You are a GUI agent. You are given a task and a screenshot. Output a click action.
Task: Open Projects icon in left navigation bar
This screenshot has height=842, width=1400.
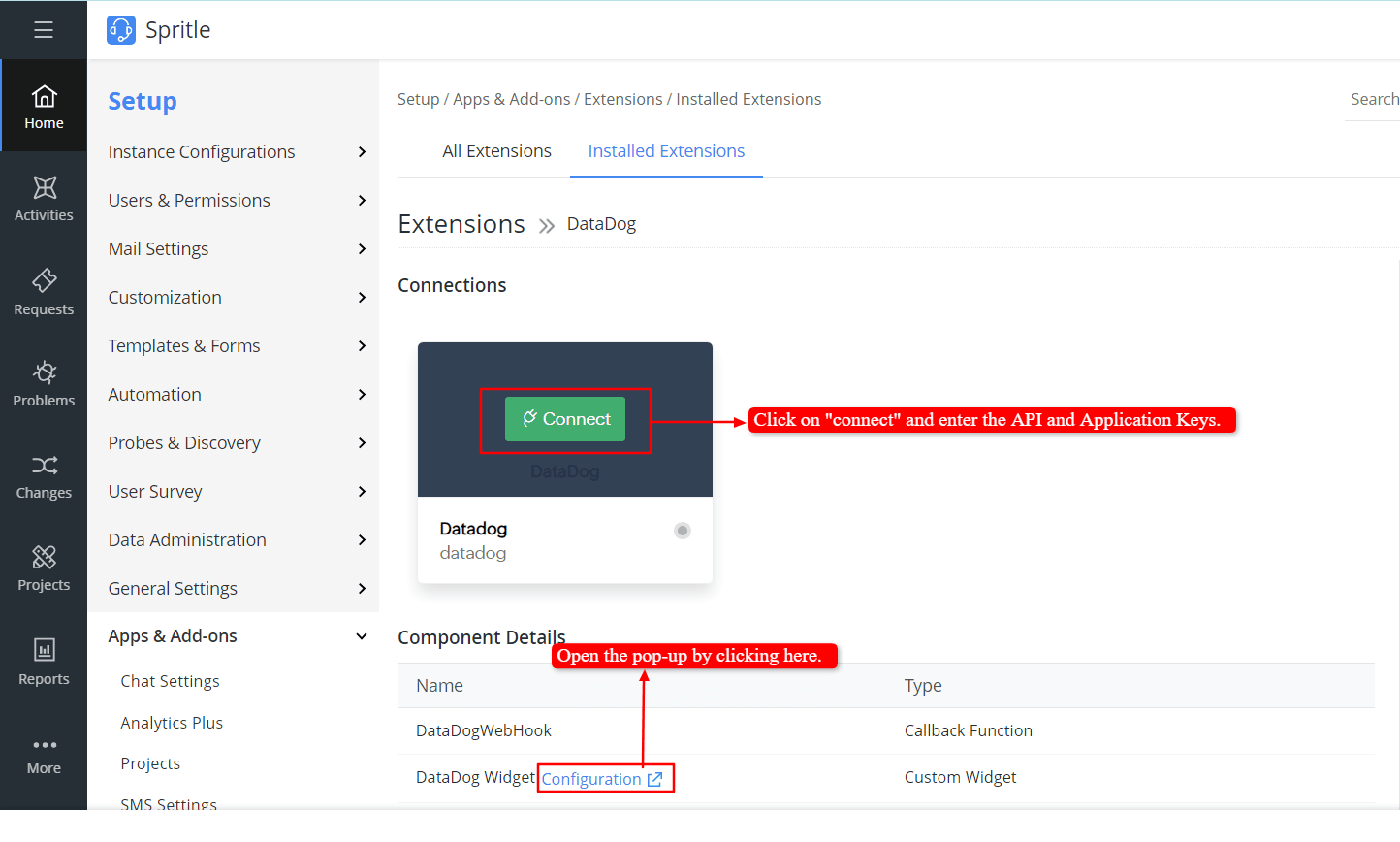pyautogui.click(x=44, y=568)
